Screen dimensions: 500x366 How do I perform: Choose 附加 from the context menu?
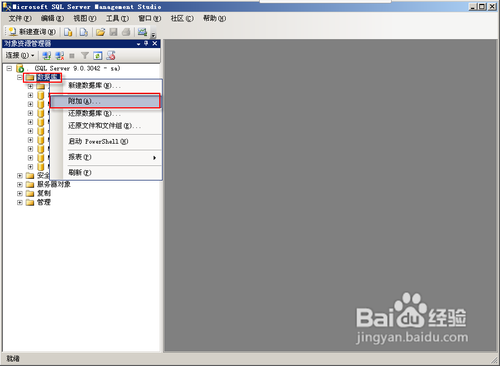[105, 101]
